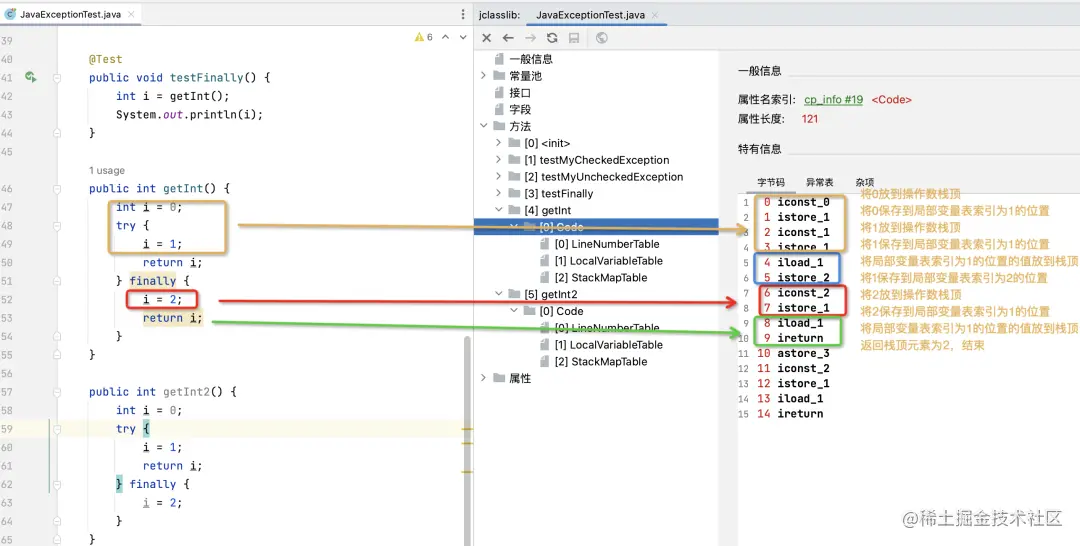Go to previous highlighted problem arrow
The image size is (1080, 546).
point(445,37)
